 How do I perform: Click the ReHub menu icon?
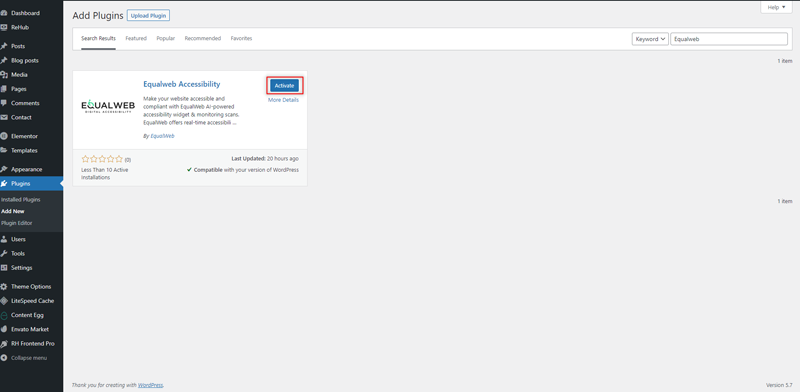4,28
